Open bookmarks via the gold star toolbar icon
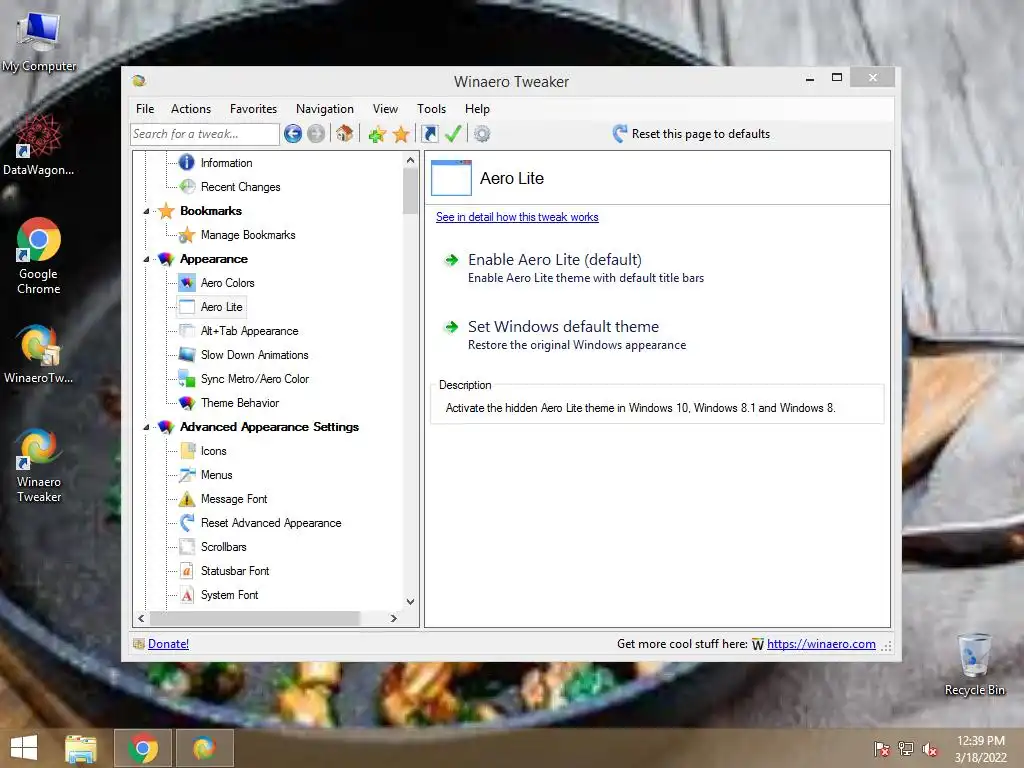 point(401,135)
